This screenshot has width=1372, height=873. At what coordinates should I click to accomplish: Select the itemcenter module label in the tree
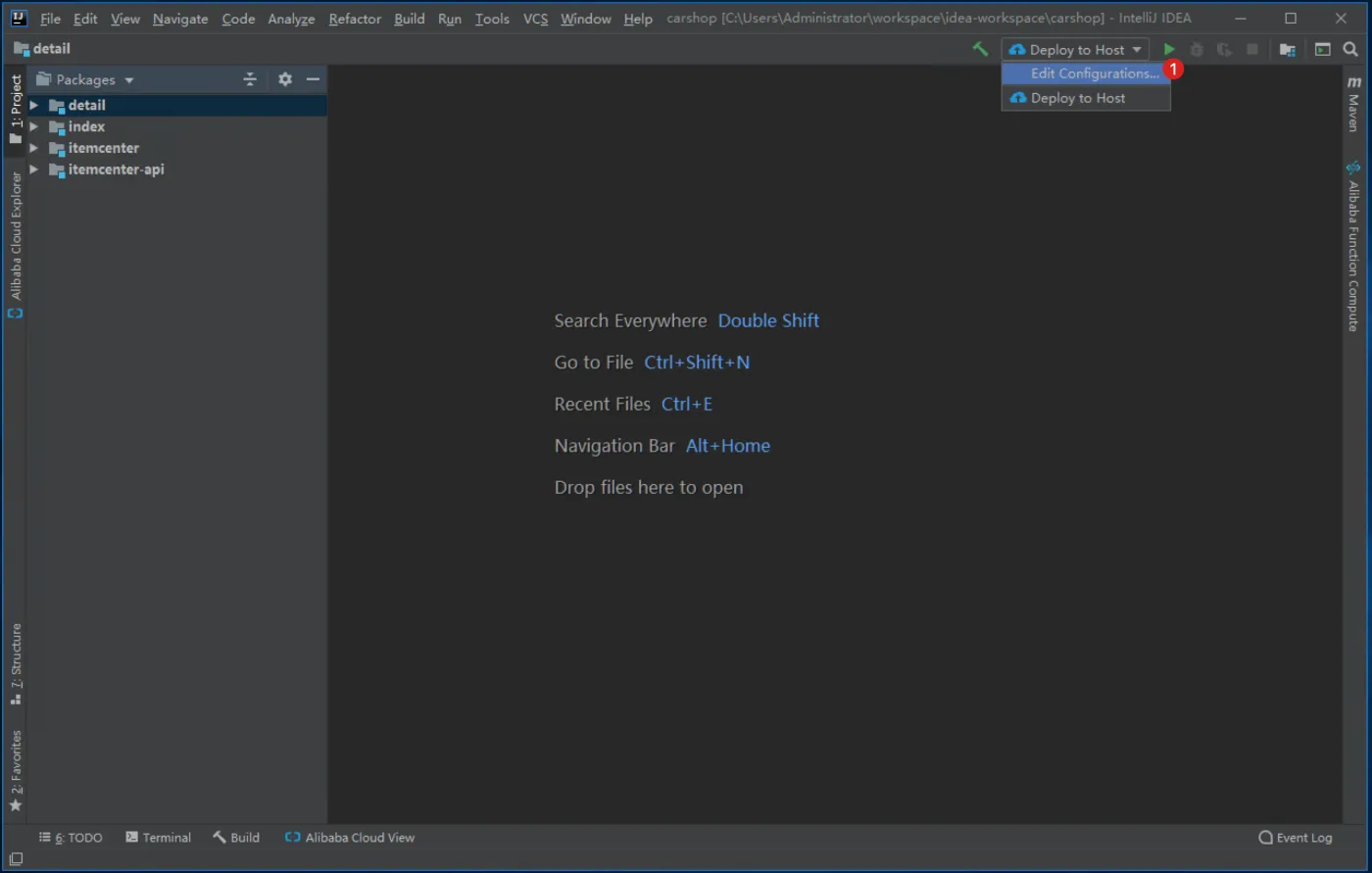[x=104, y=148]
